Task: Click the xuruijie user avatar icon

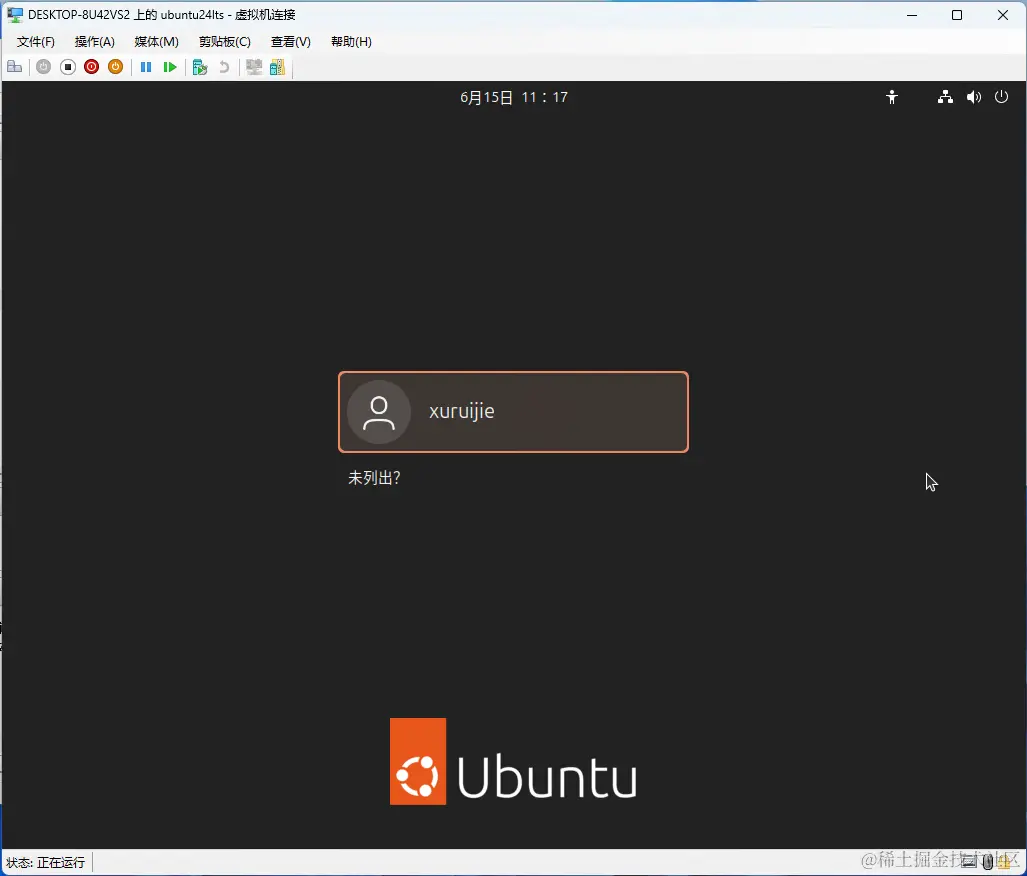Action: click(x=379, y=412)
